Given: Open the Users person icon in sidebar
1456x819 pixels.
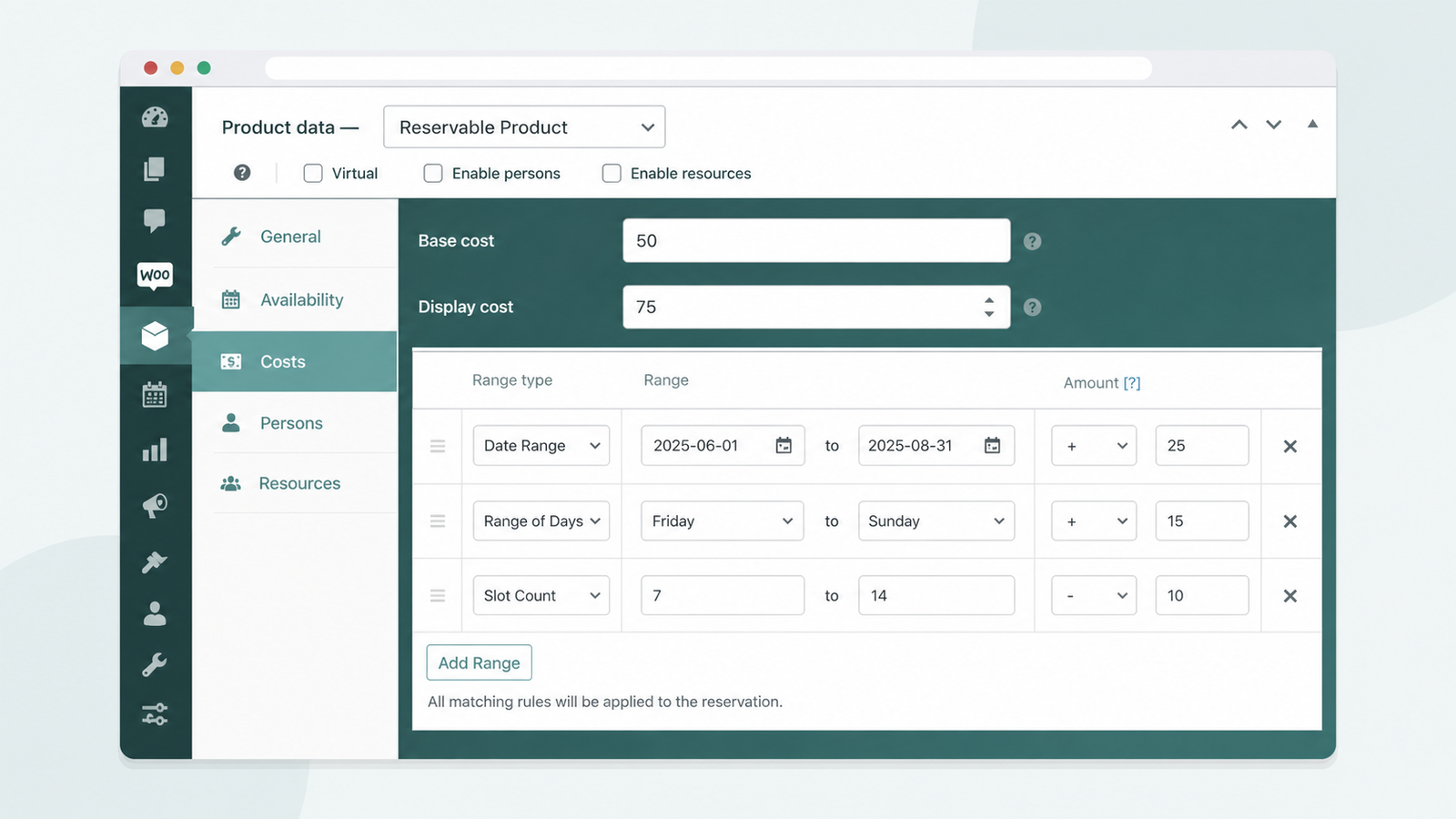Looking at the screenshot, I should point(155,614).
